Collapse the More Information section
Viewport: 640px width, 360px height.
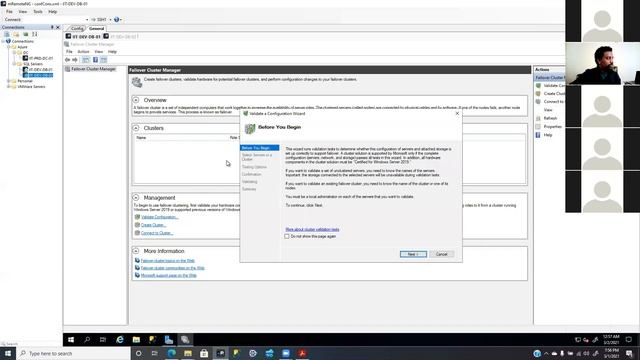tap(136, 251)
